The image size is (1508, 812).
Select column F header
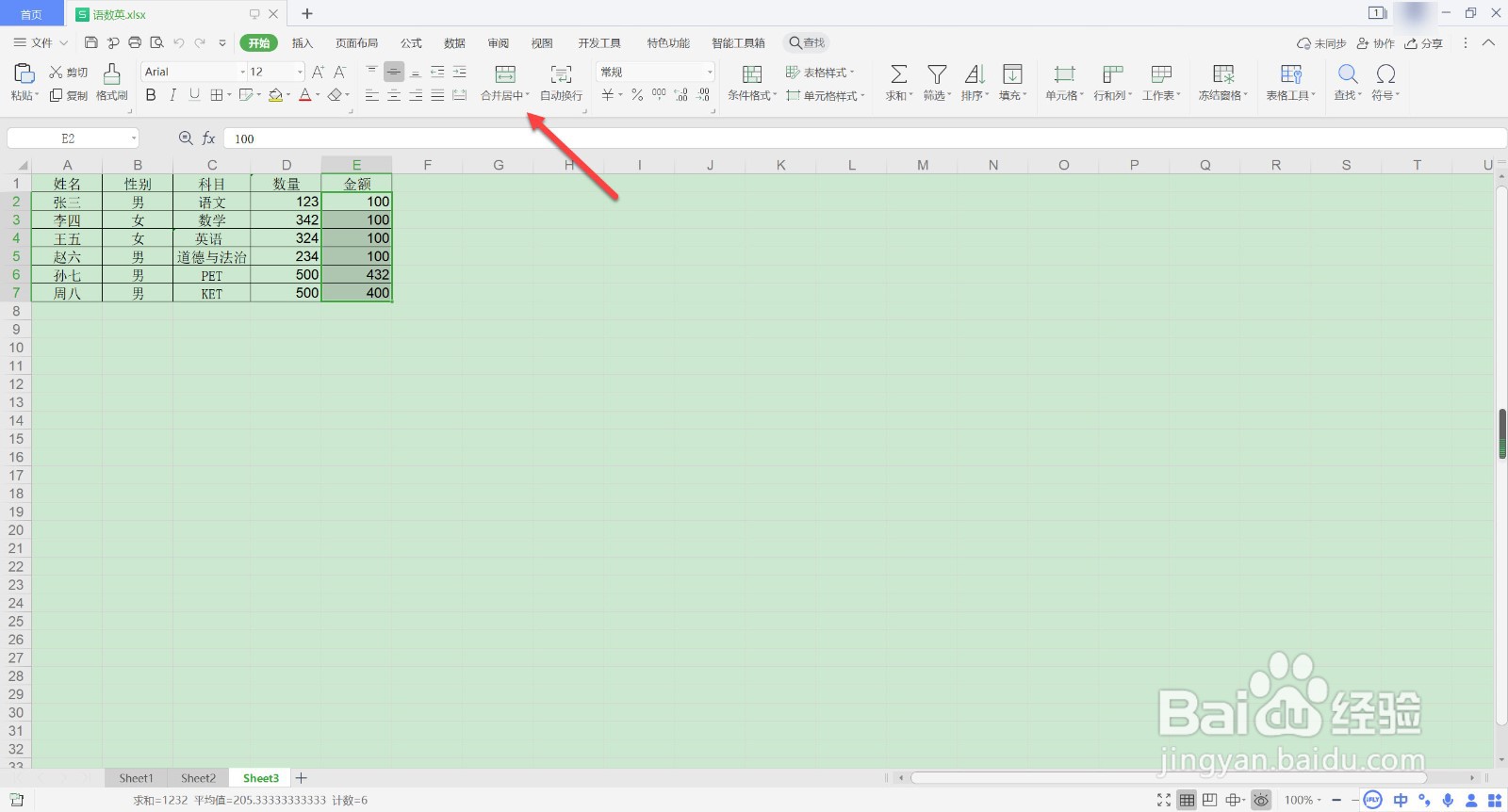point(427,165)
